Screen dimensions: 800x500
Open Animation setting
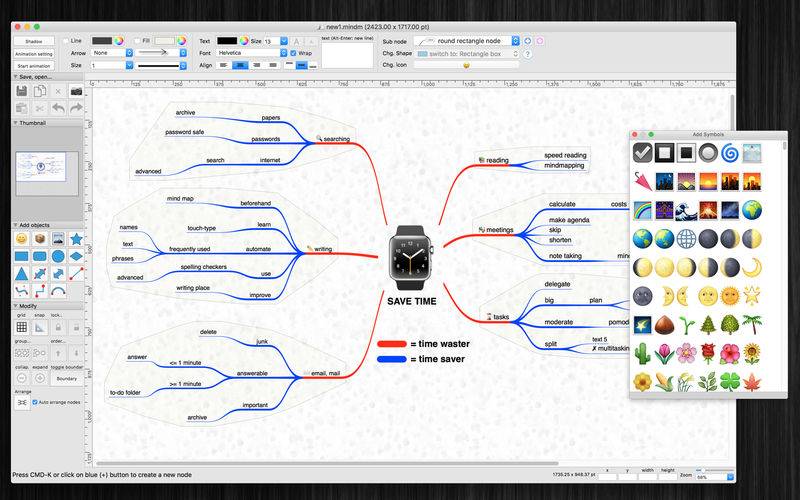34,54
